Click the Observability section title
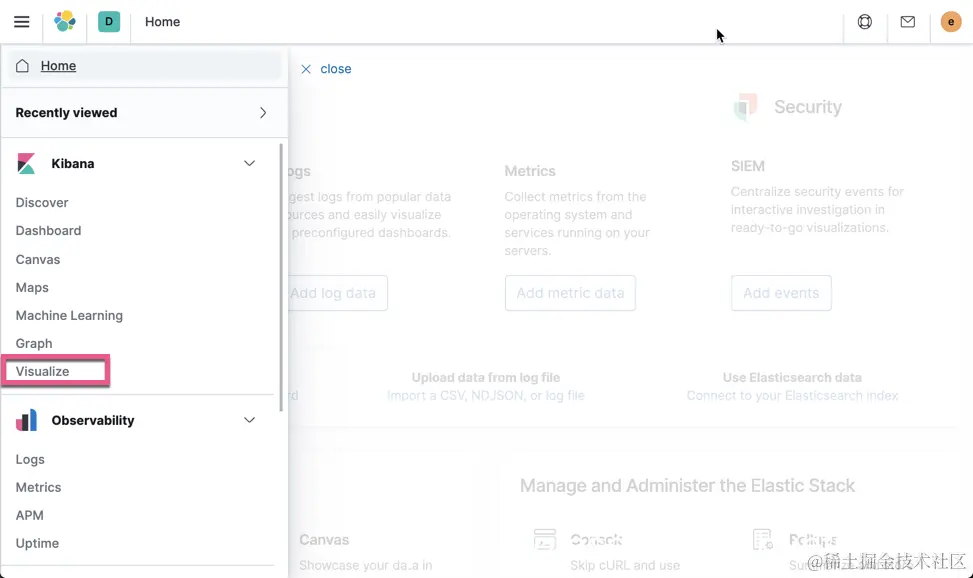The width and height of the screenshot is (973, 578). click(x=93, y=420)
